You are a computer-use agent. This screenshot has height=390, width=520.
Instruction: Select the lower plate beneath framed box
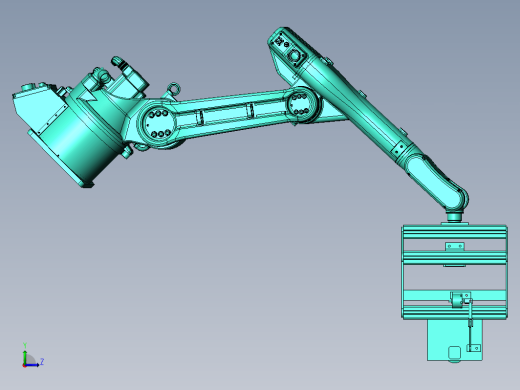[x=455, y=340]
